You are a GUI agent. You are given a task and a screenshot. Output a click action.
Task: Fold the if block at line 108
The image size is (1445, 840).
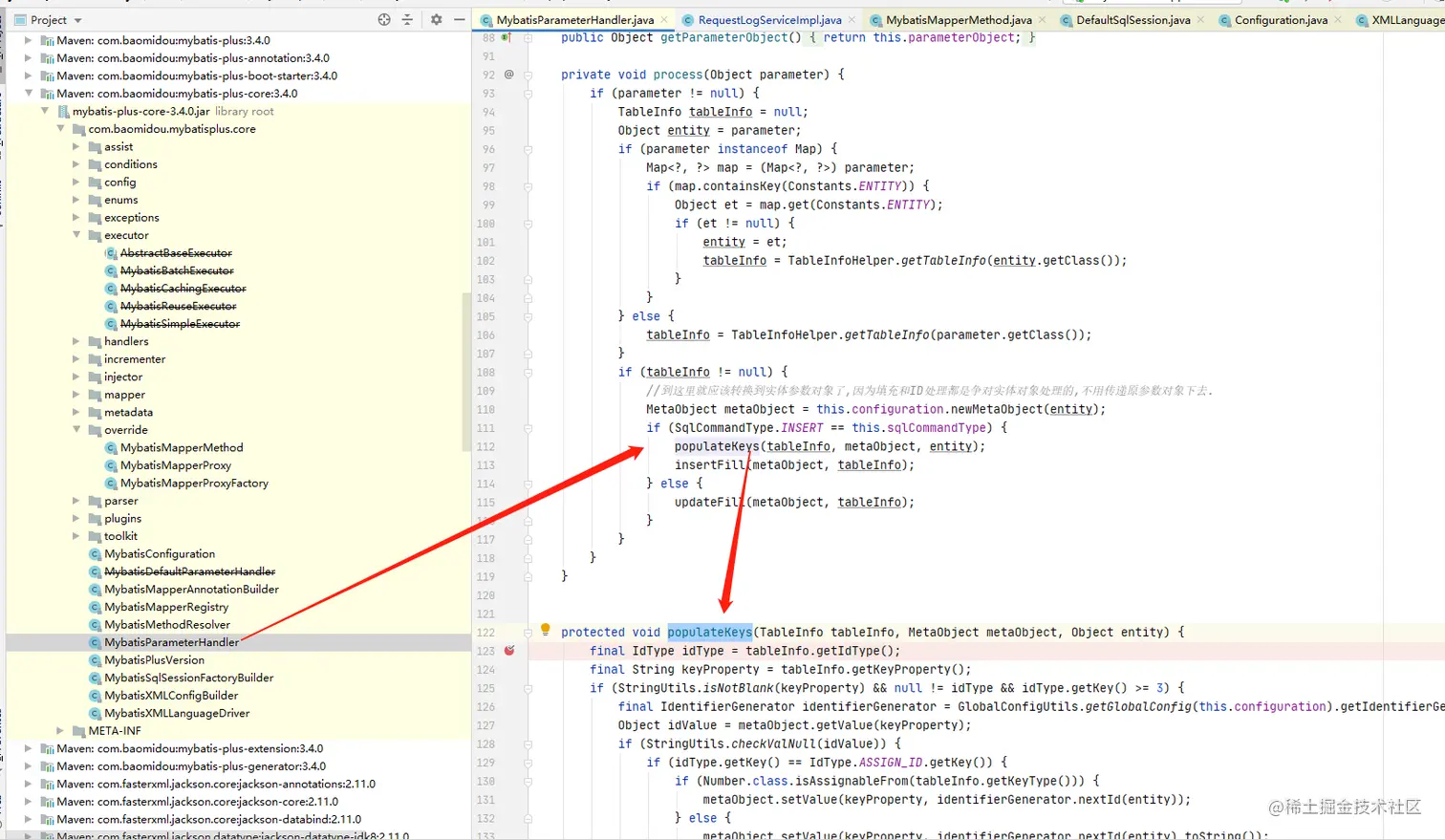pos(528,372)
